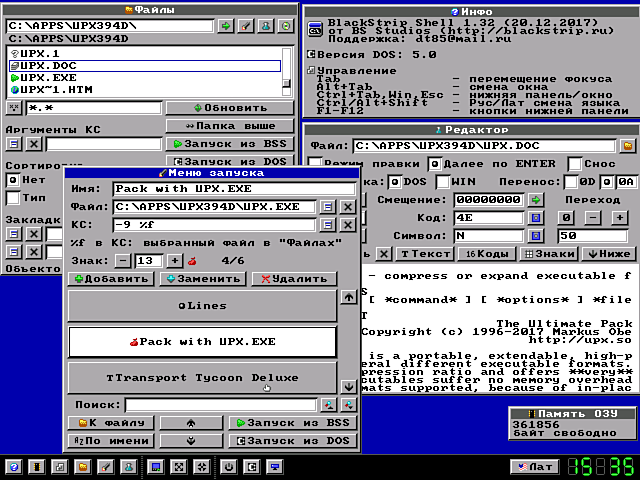Enable the Тип sorting checkbox
640x480 pixels.
pos(13,198)
